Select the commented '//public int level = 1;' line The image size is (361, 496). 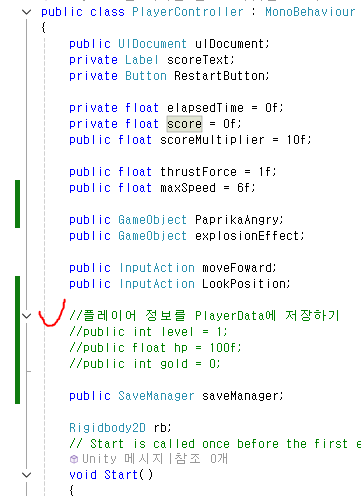[148, 332]
